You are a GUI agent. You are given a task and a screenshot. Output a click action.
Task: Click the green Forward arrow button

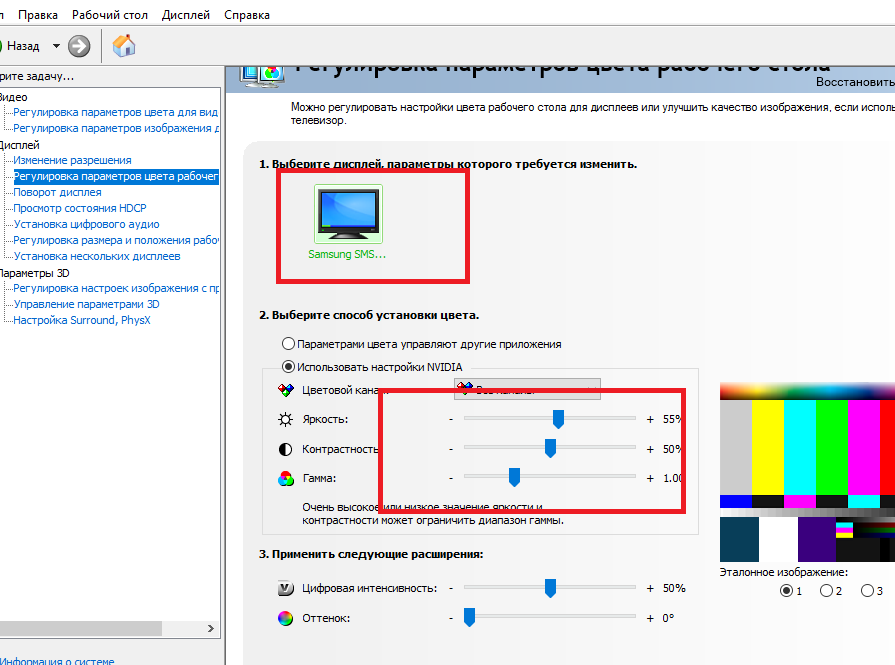coord(79,46)
